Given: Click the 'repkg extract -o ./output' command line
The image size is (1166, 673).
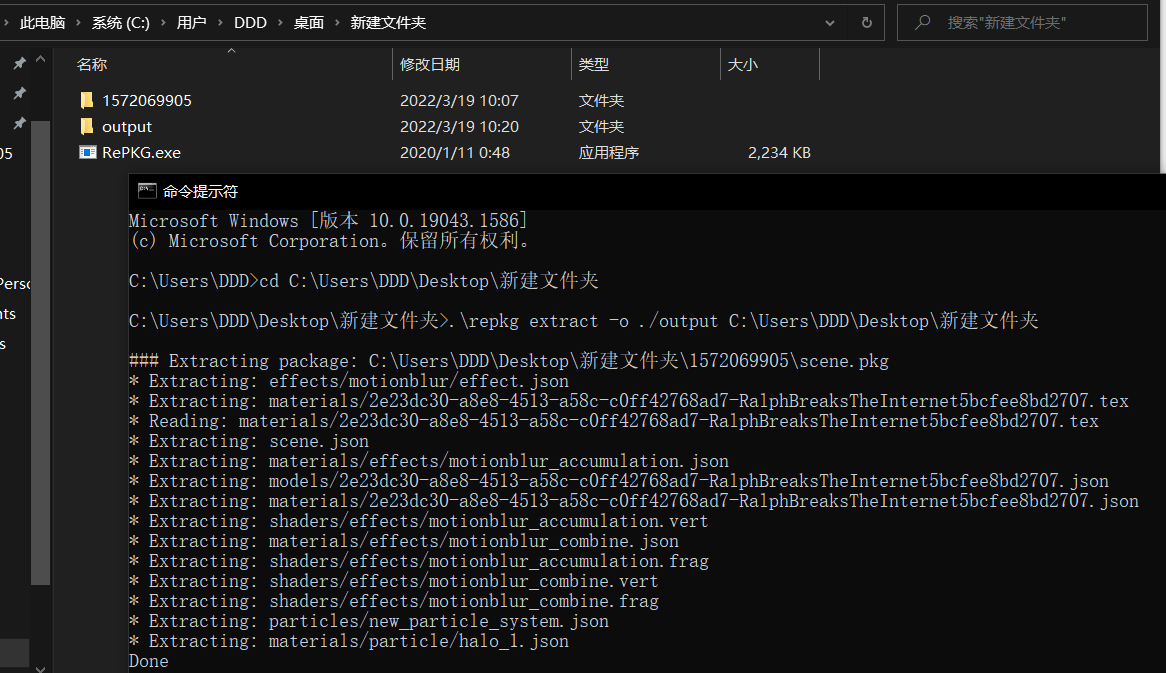Looking at the screenshot, I should [x=583, y=321].
